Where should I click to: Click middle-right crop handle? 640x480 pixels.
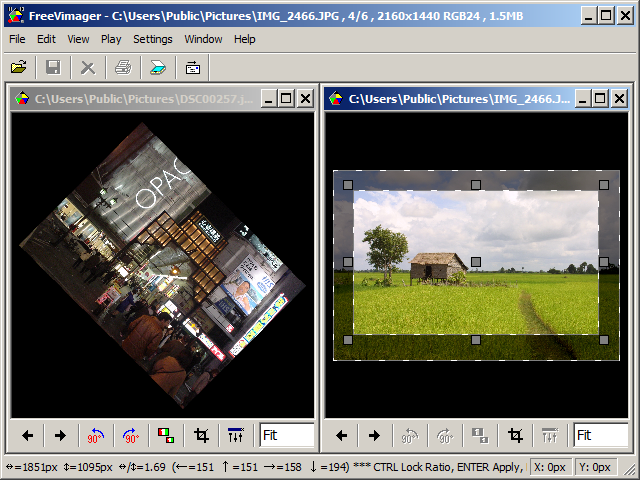604,262
